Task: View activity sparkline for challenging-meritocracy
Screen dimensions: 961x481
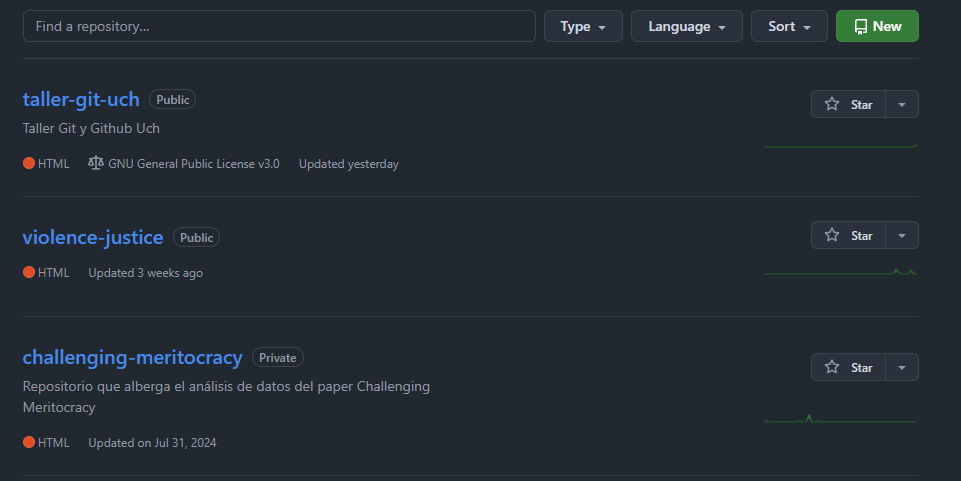Action: point(840,419)
